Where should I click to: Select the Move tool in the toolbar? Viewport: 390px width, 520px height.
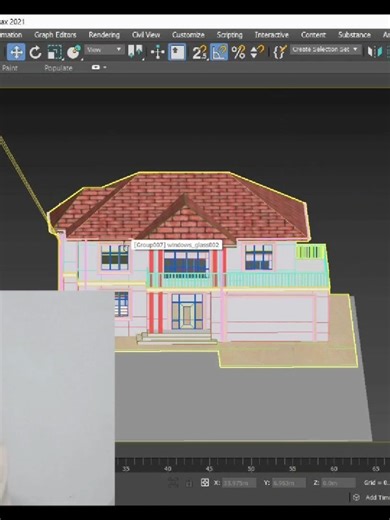pos(16,52)
